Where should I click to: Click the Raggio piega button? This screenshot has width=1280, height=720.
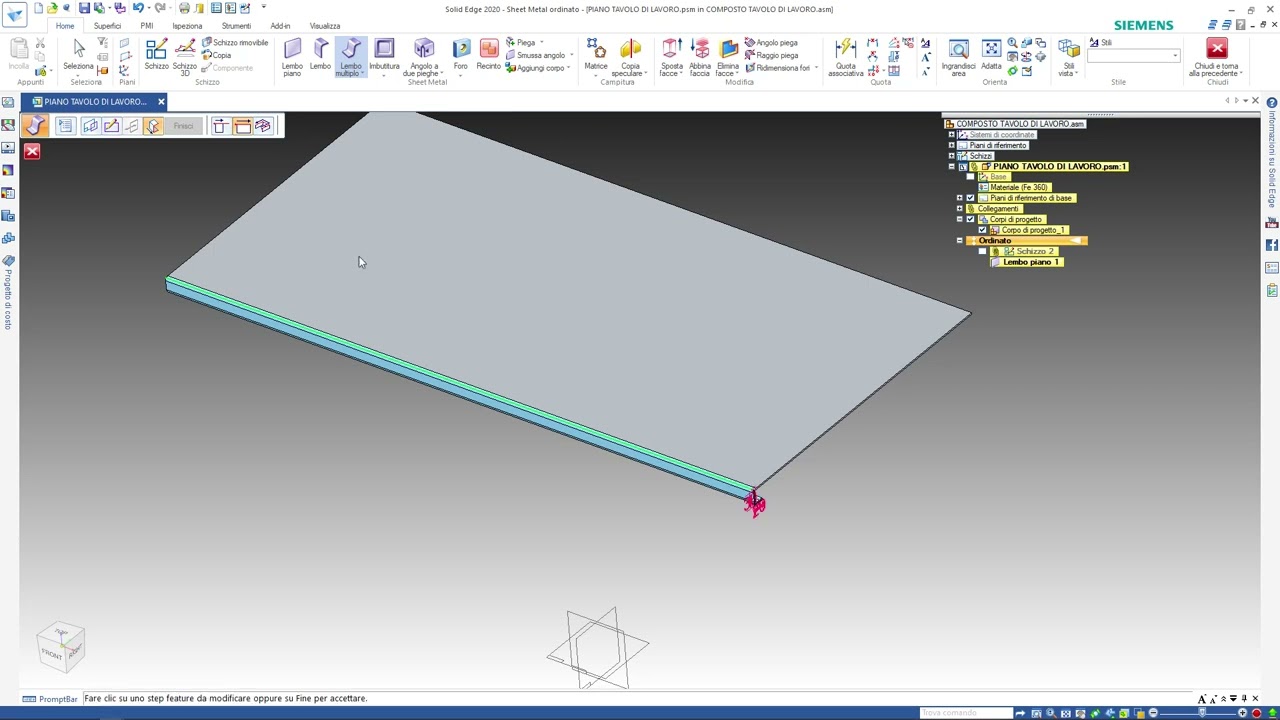[771, 55]
